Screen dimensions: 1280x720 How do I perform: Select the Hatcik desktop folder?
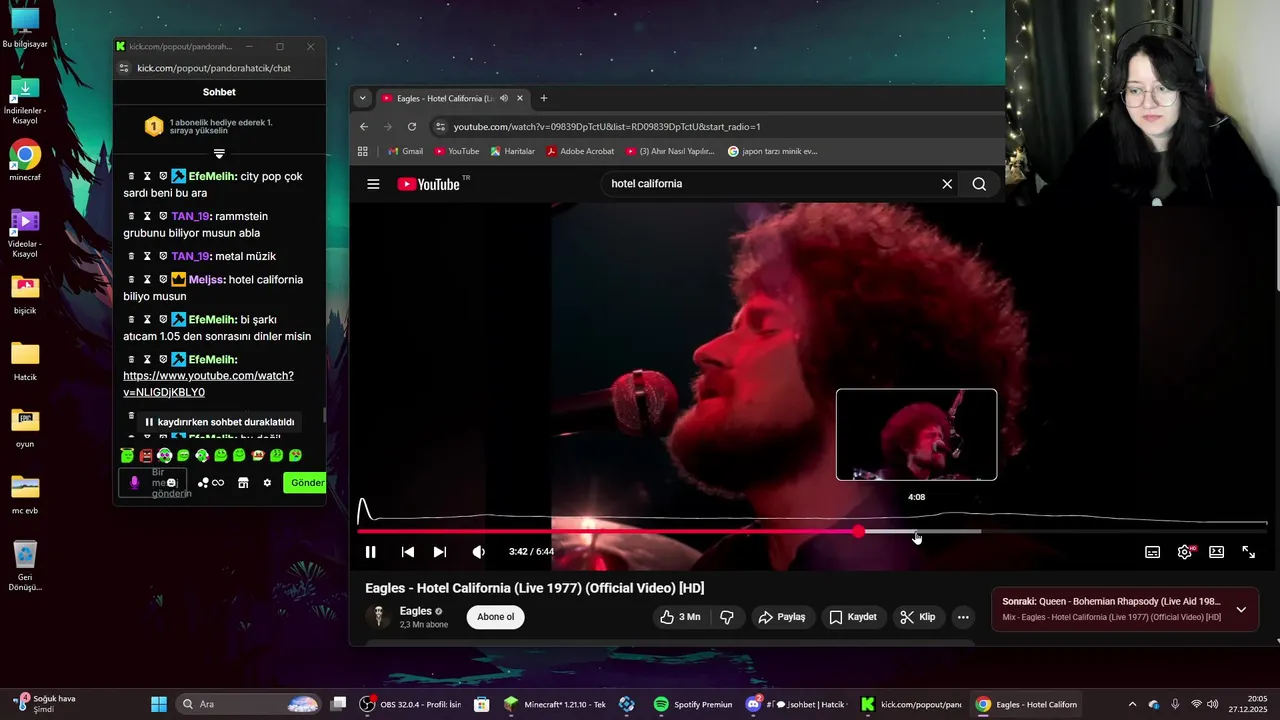click(25, 361)
